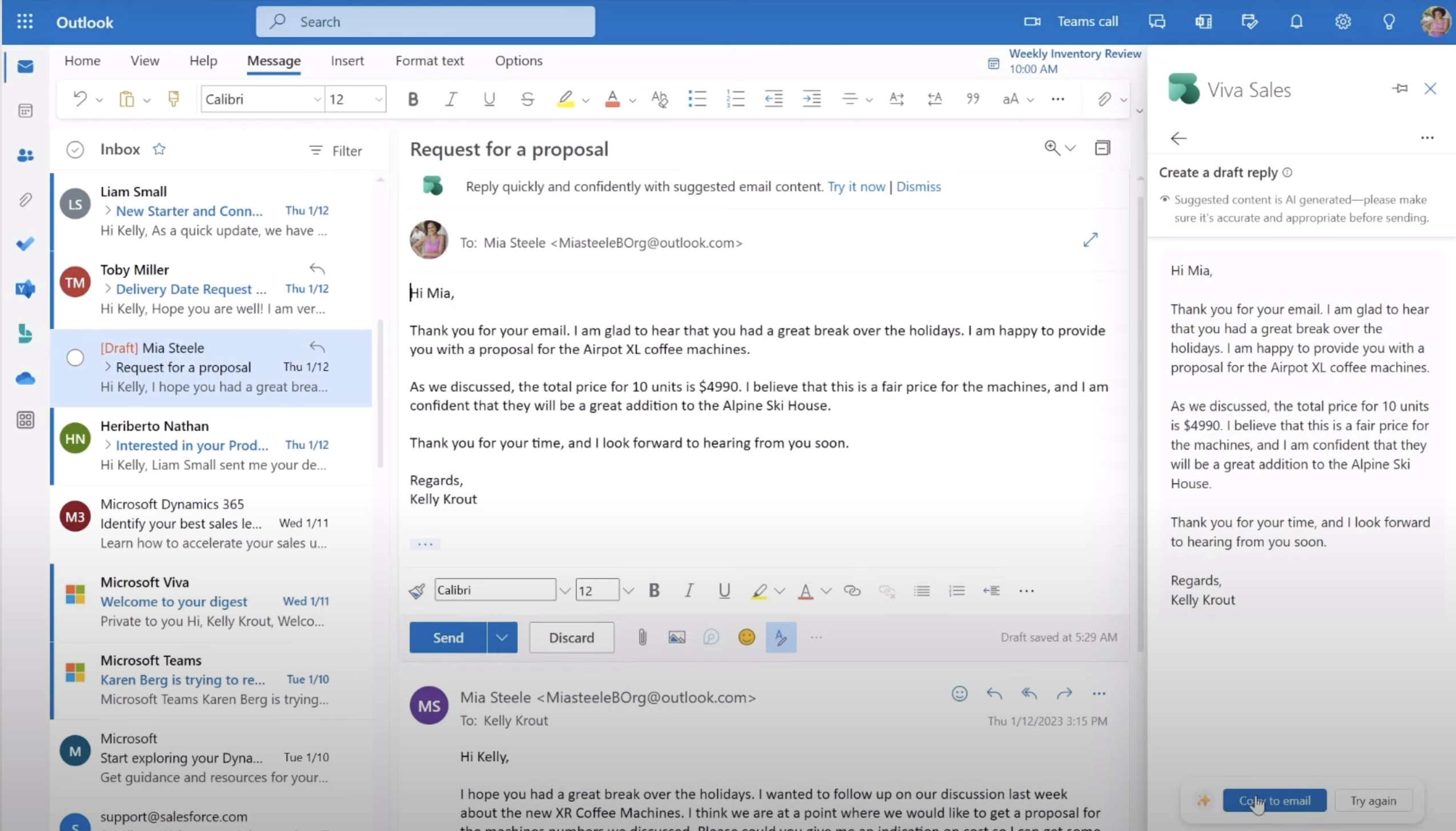Increase indent using the ribbon
Screen dimensions: 1456x831
811,99
